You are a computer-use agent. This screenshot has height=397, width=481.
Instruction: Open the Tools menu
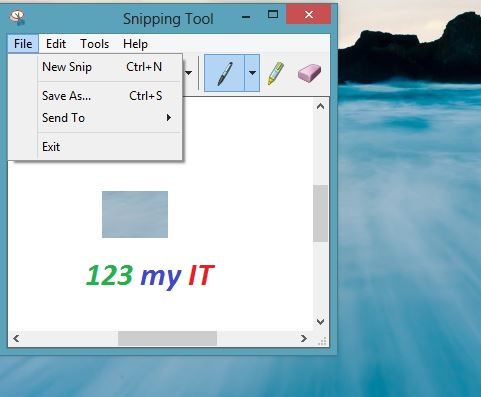(x=95, y=44)
